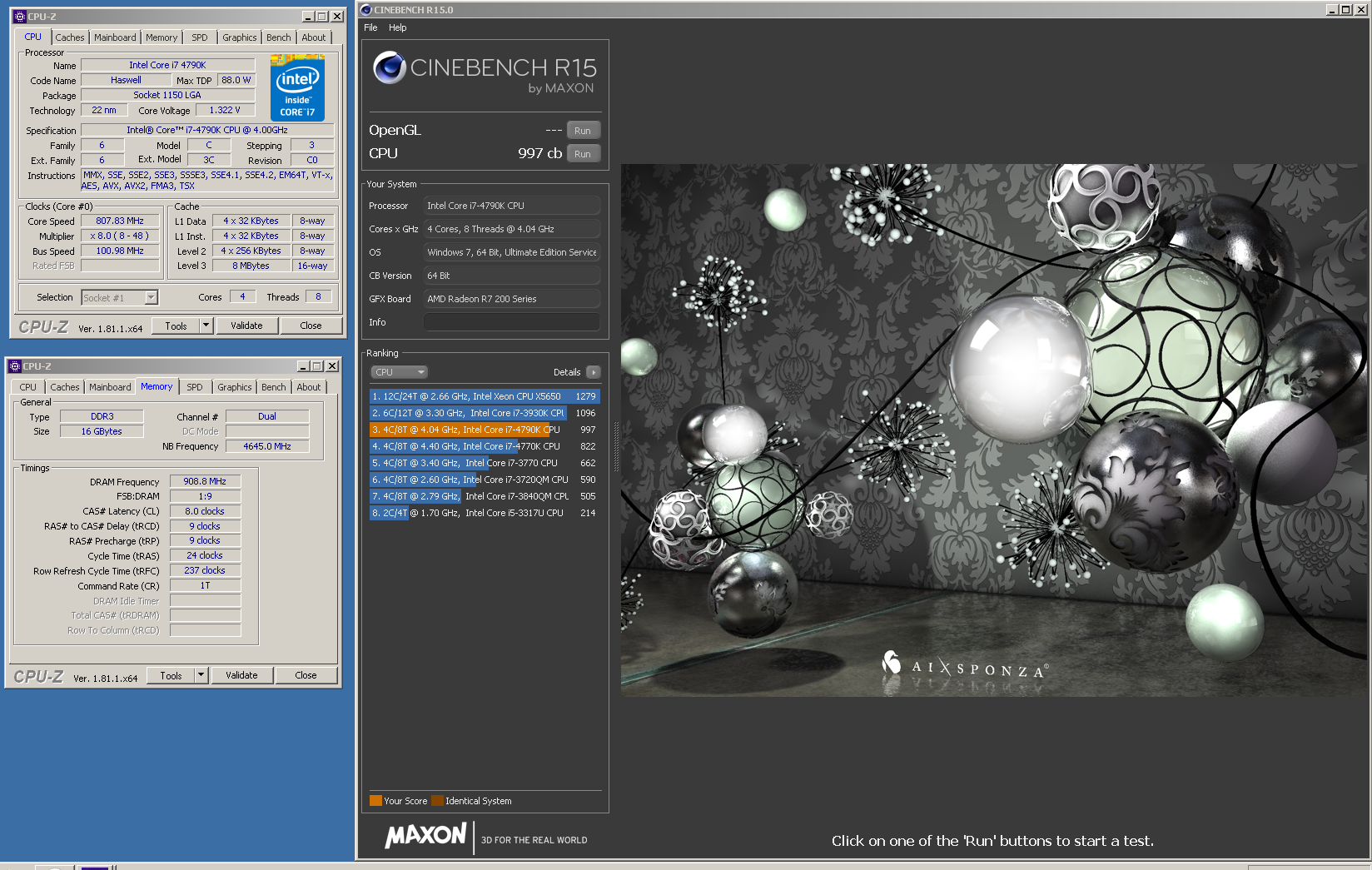Image resolution: width=1372 pixels, height=870 pixels.
Task: Select Caches tab in the Memory CPU-Z window
Action: pos(65,387)
